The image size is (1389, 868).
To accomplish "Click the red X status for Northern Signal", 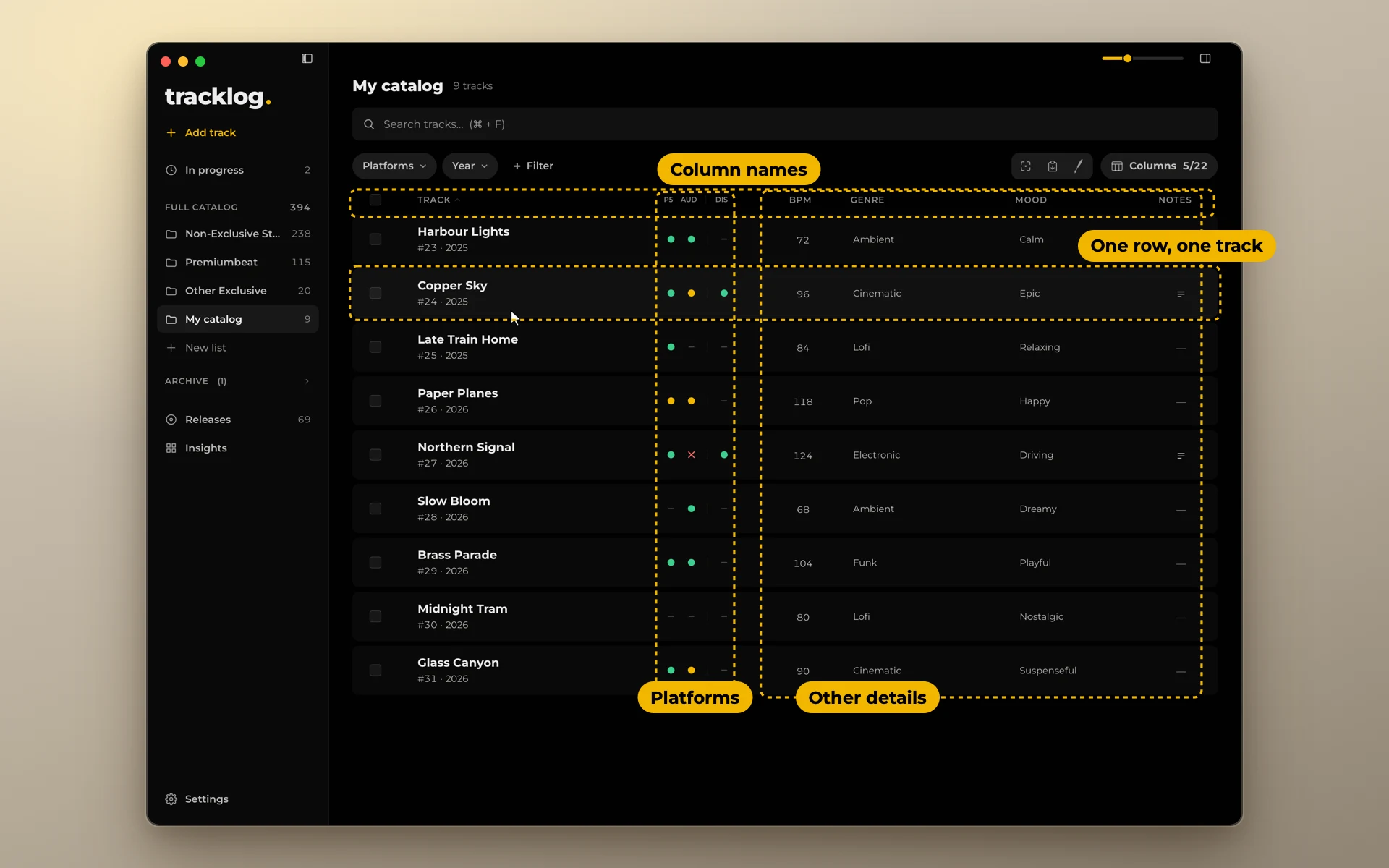I will click(x=691, y=455).
